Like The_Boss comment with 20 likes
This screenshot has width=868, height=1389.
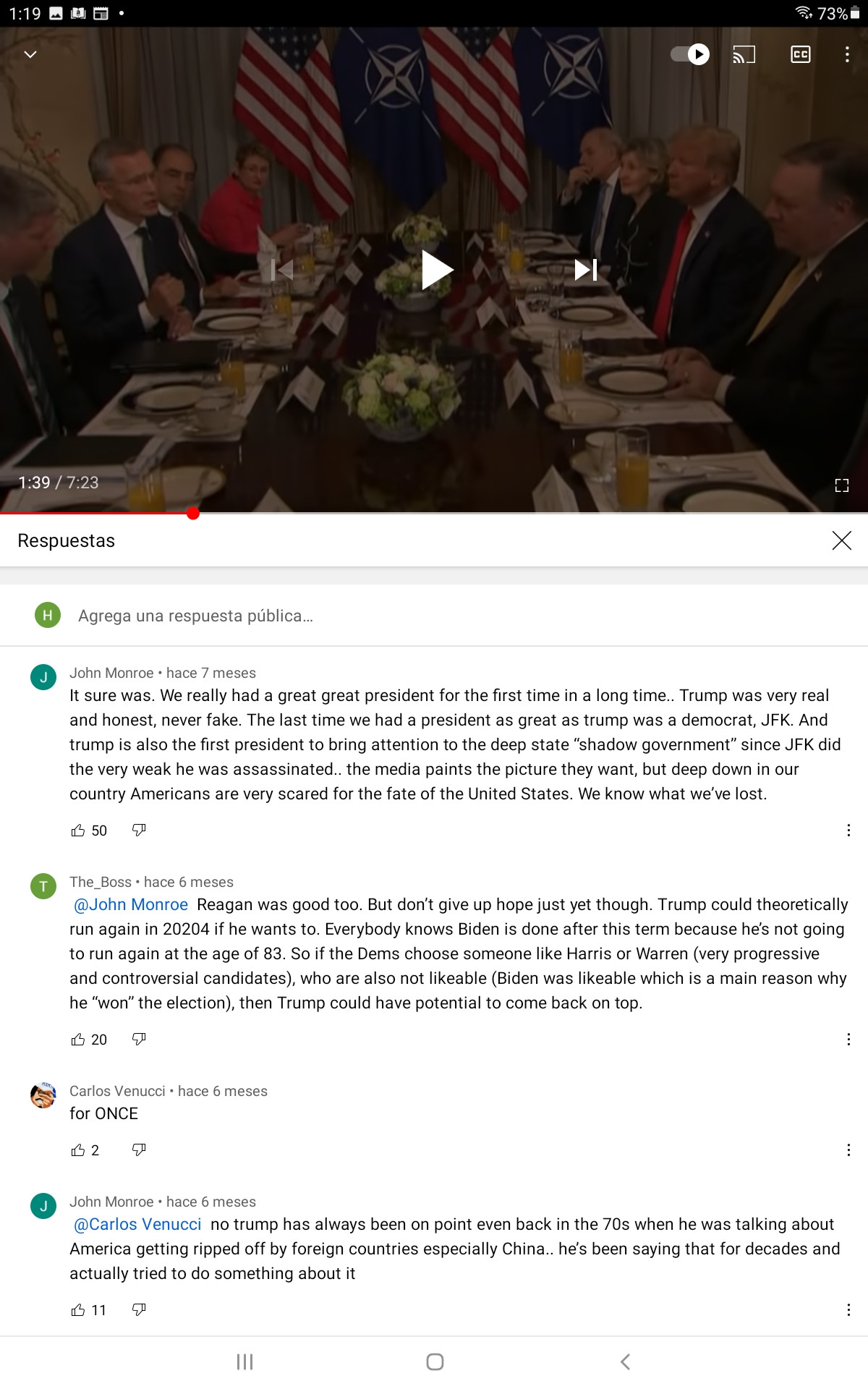coord(78,1040)
